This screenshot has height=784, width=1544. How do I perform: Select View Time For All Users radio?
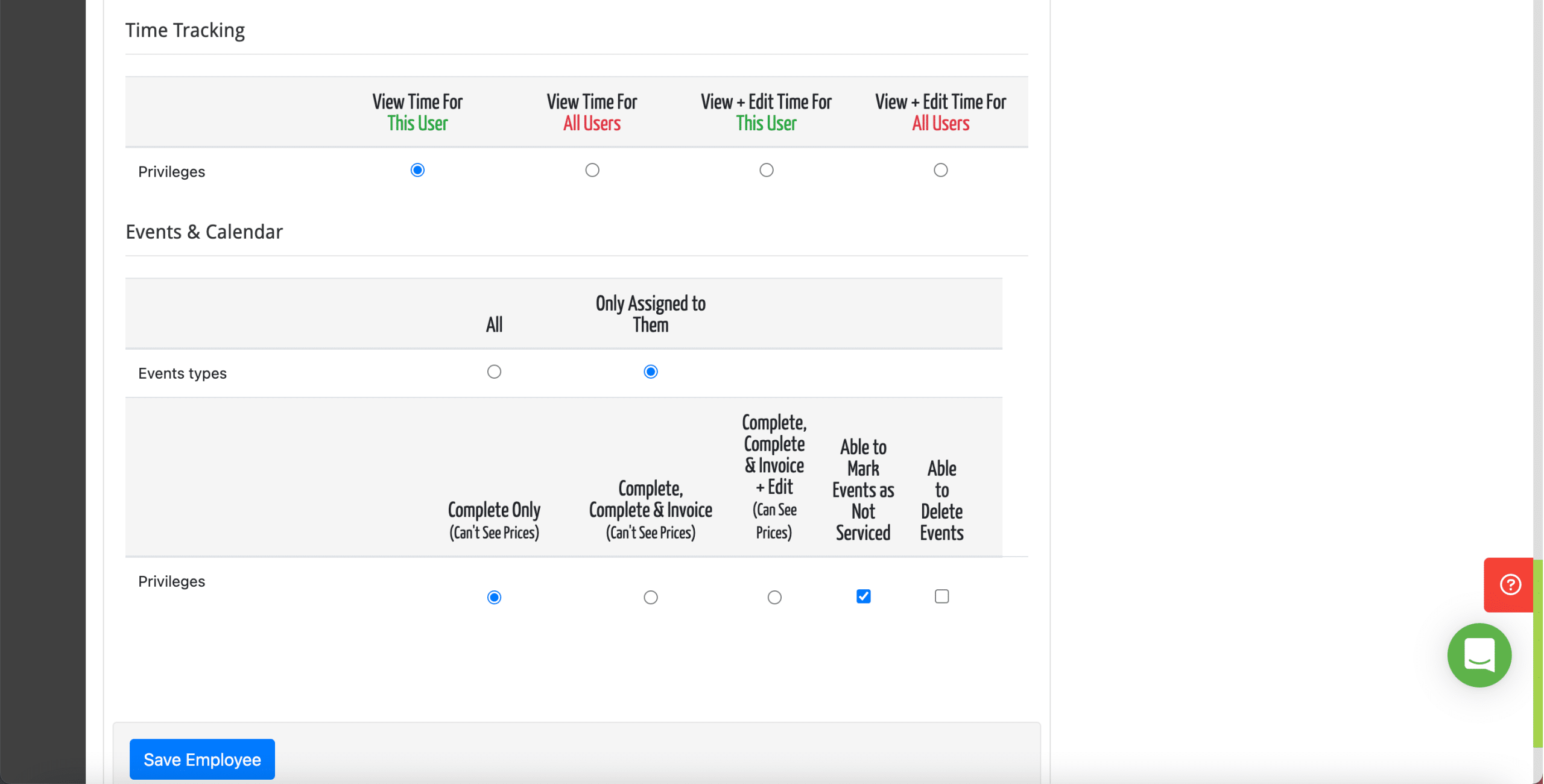[x=592, y=170]
